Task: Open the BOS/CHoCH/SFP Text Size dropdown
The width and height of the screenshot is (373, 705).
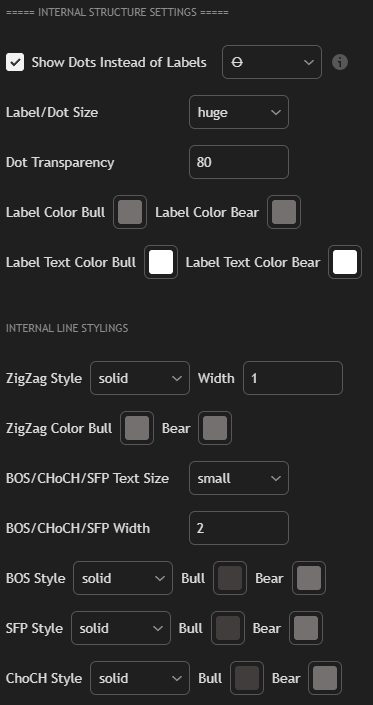Action: (239, 478)
